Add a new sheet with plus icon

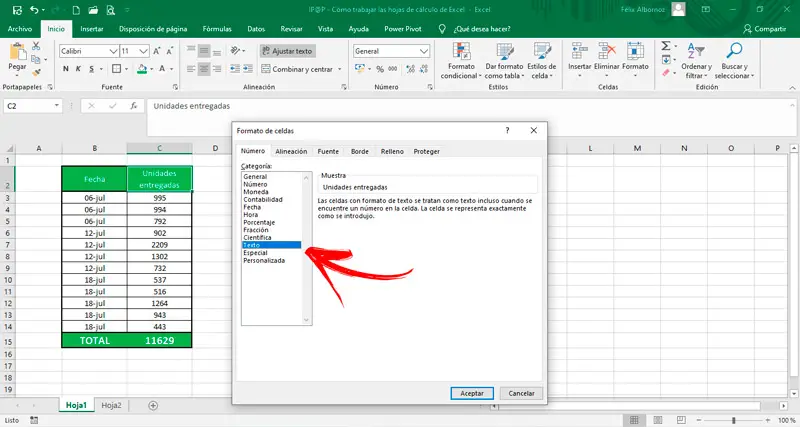coord(153,405)
